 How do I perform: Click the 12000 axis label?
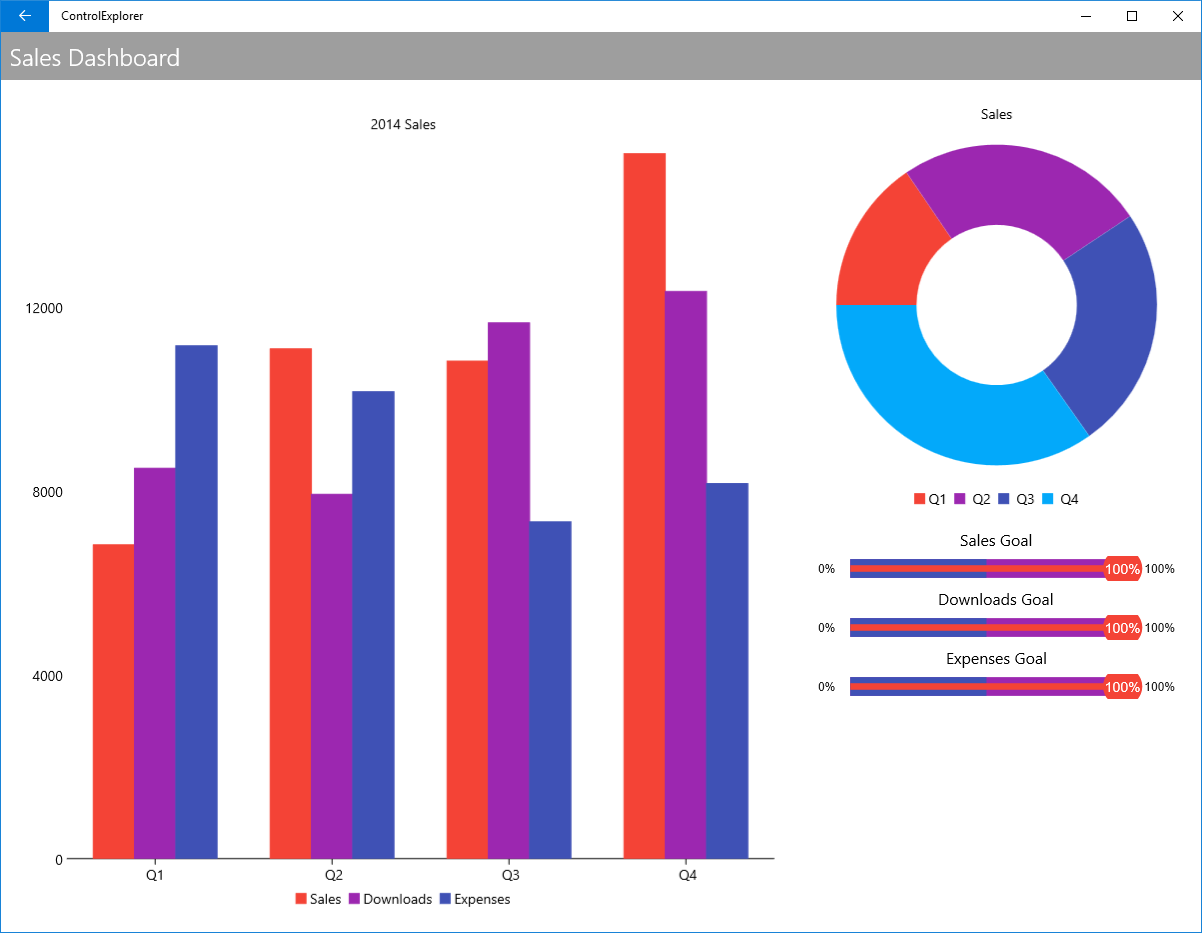(x=44, y=308)
